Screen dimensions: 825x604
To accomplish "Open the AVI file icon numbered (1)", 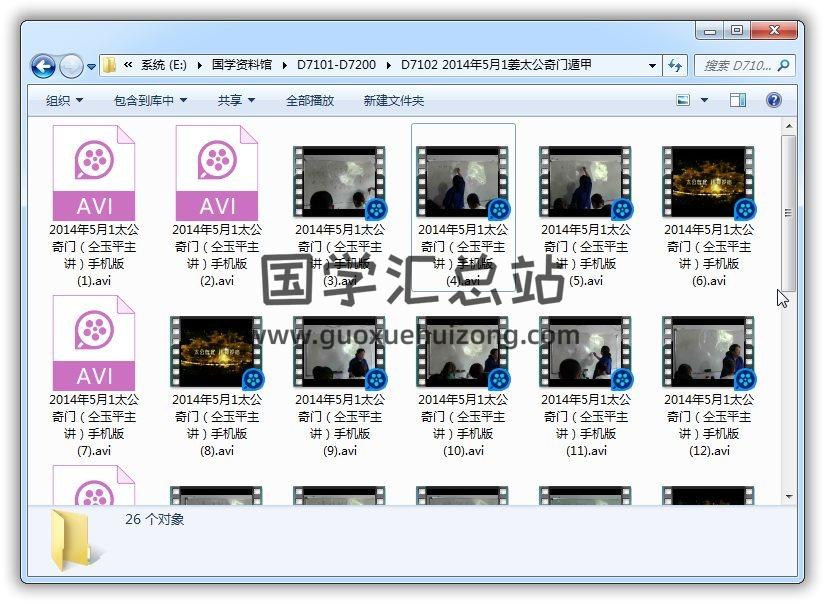I will 94,173.
